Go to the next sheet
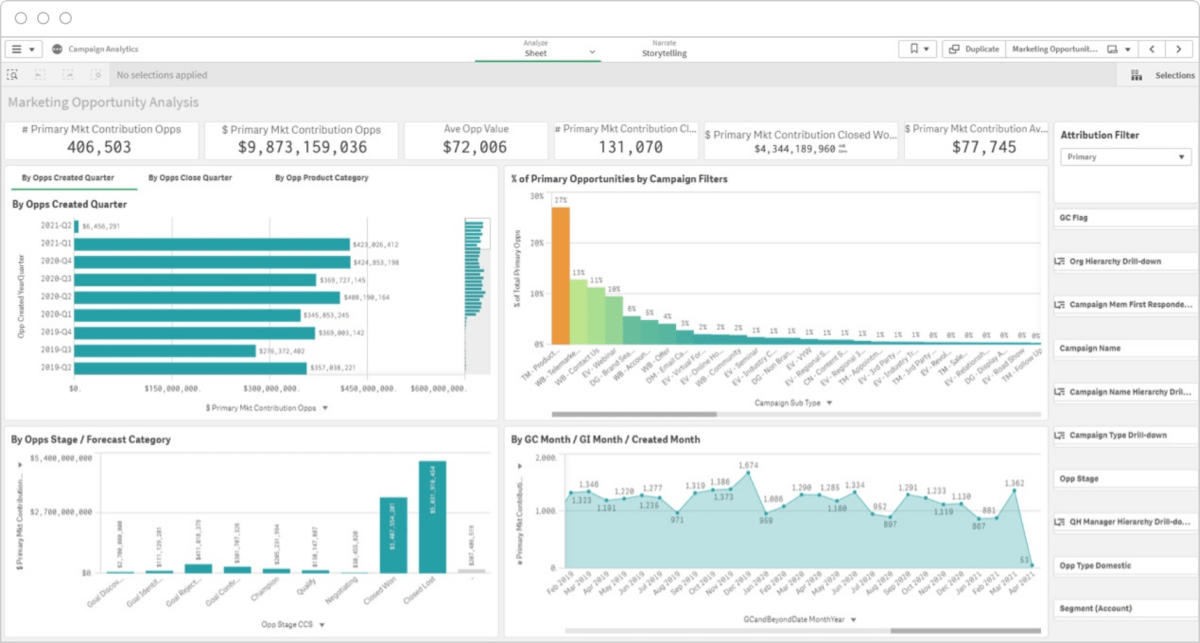Image resolution: width=1200 pixels, height=643 pixels. (x=1181, y=49)
